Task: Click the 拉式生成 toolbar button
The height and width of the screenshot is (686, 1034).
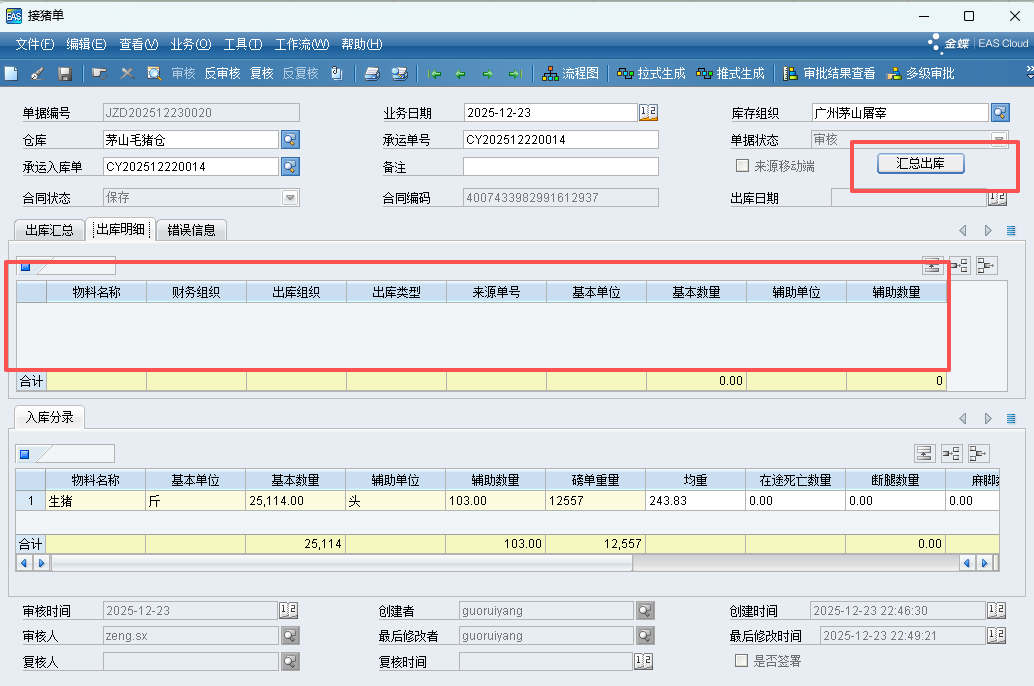Action: coord(652,73)
